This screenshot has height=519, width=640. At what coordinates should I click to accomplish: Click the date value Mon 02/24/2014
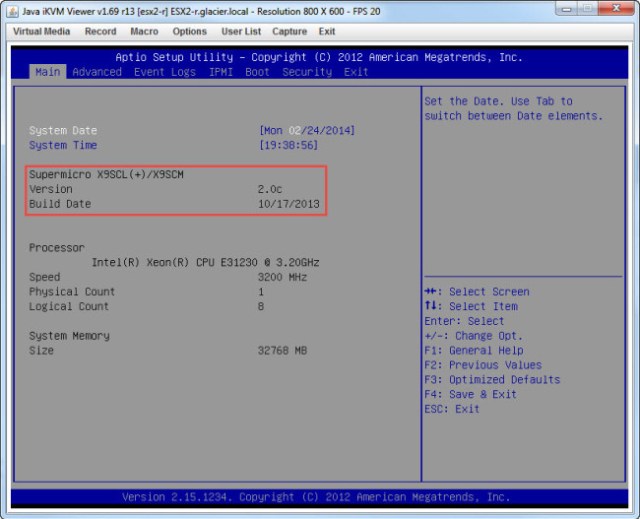307,131
